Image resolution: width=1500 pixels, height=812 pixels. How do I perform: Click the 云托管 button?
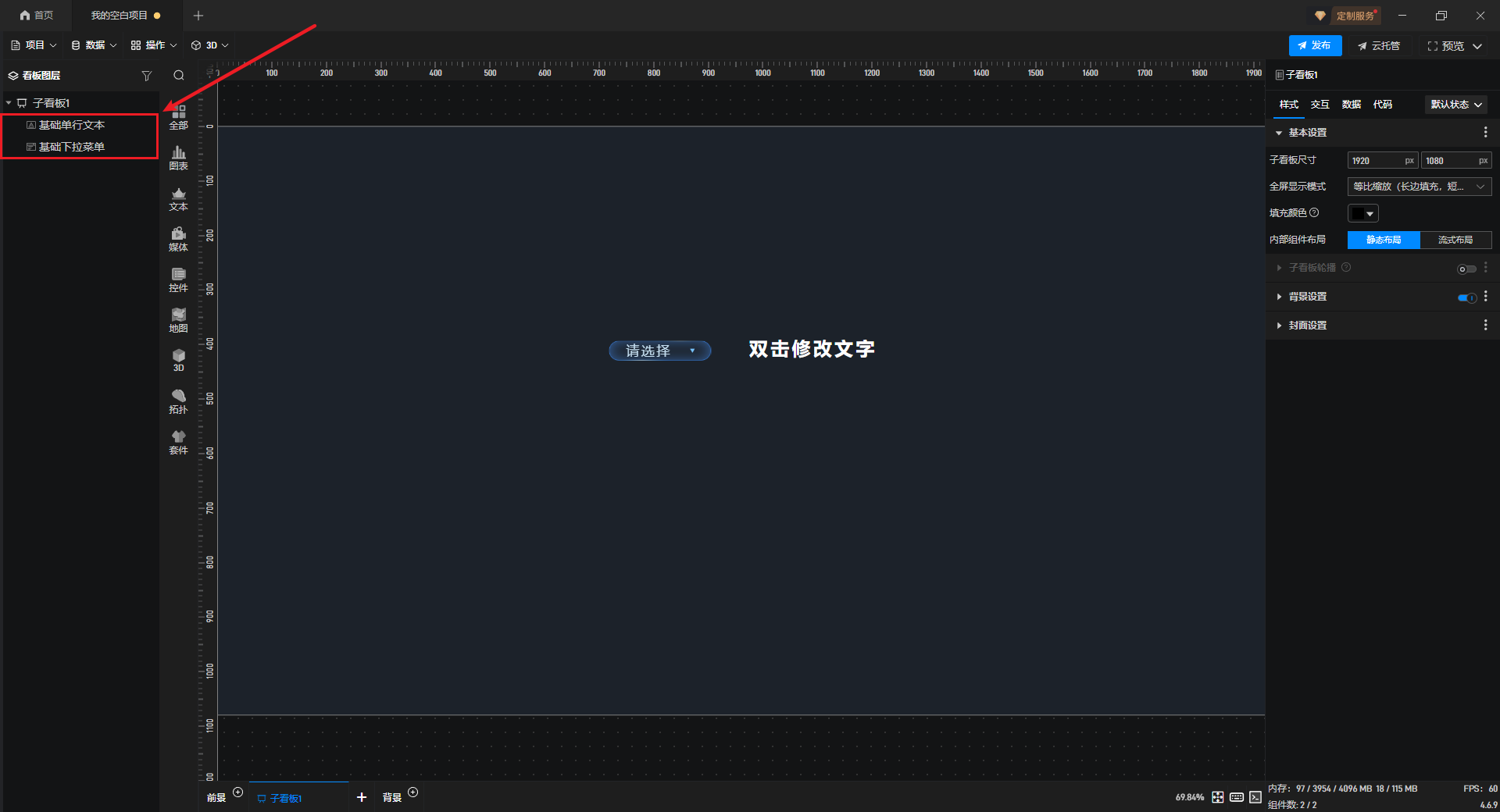1379,46
